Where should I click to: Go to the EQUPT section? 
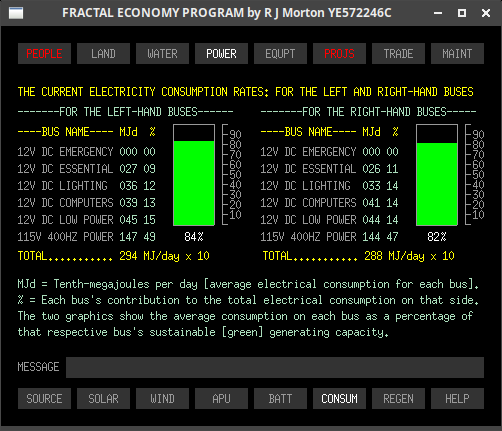click(x=280, y=53)
